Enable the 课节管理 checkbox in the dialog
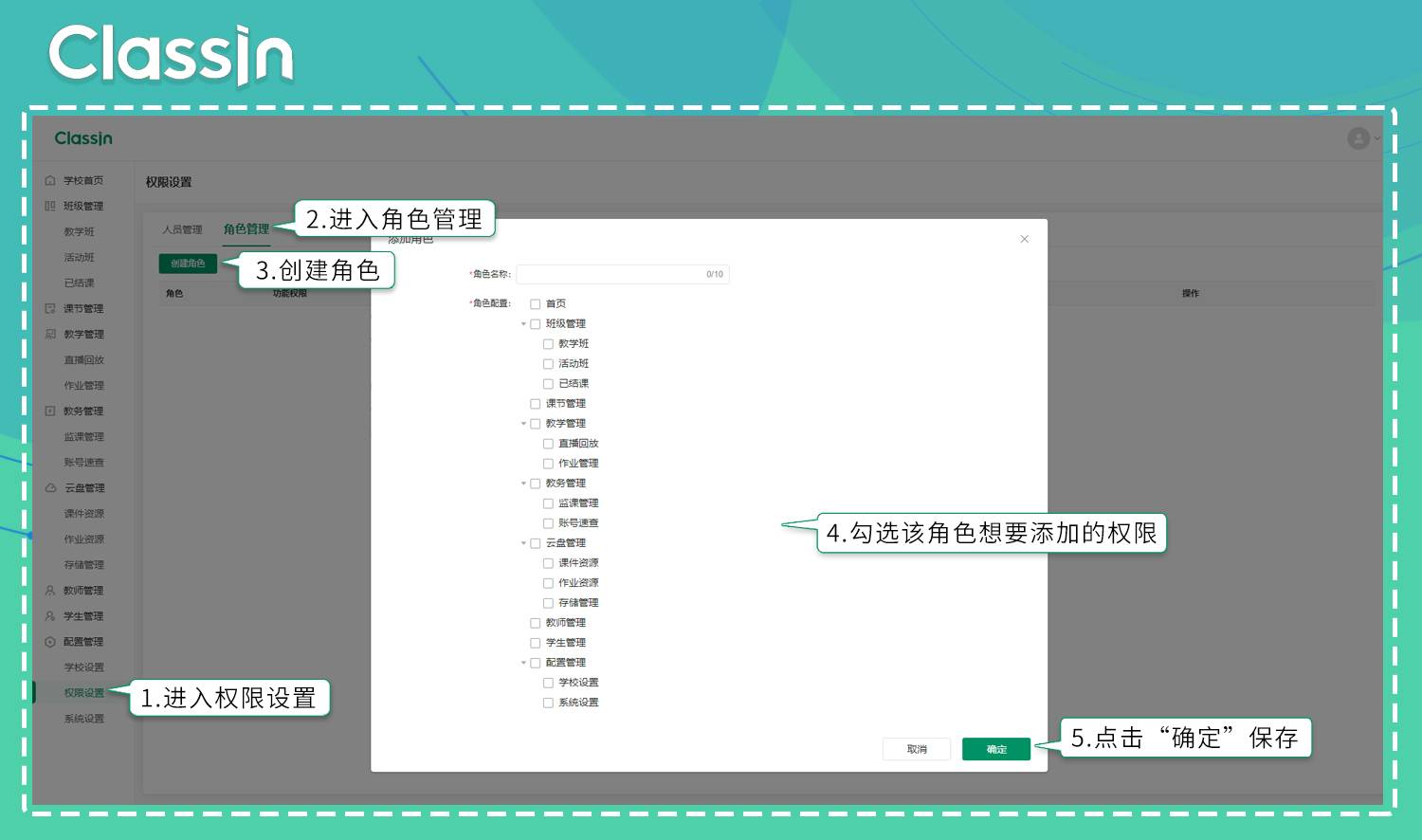Viewport: 1422px width, 840px height. pyautogui.click(x=536, y=404)
